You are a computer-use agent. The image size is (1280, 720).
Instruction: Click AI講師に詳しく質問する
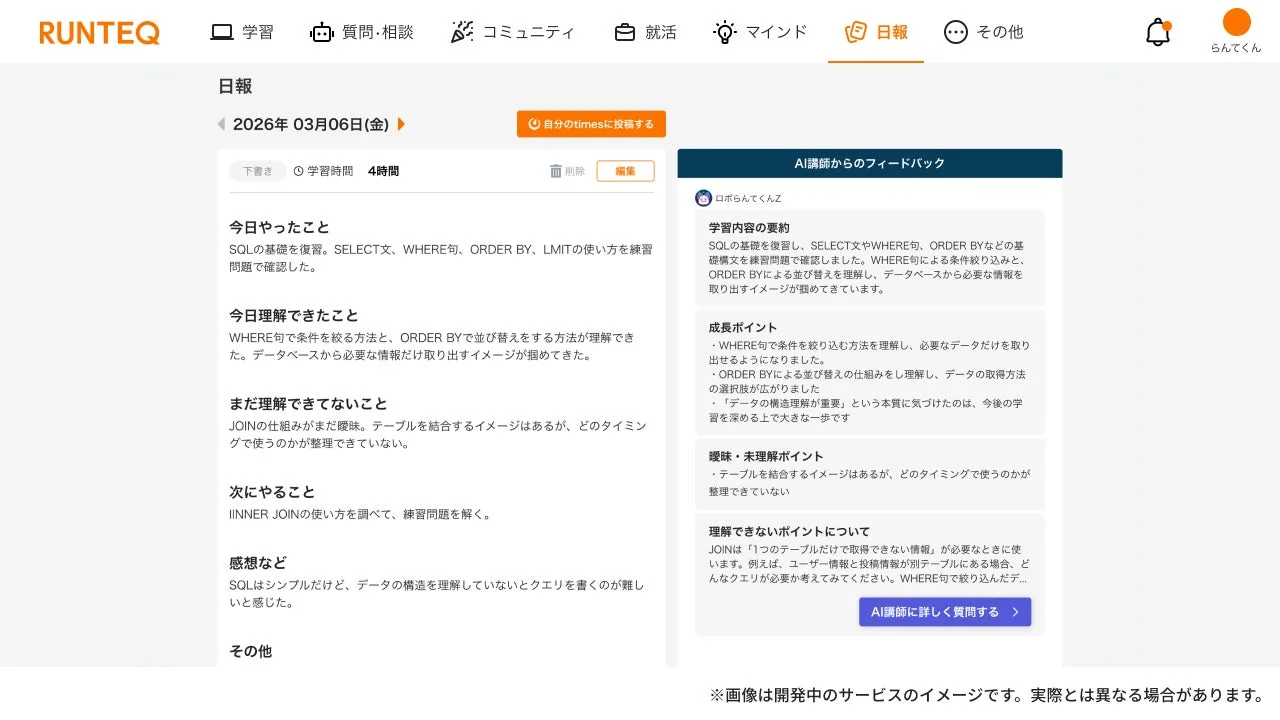click(x=944, y=611)
